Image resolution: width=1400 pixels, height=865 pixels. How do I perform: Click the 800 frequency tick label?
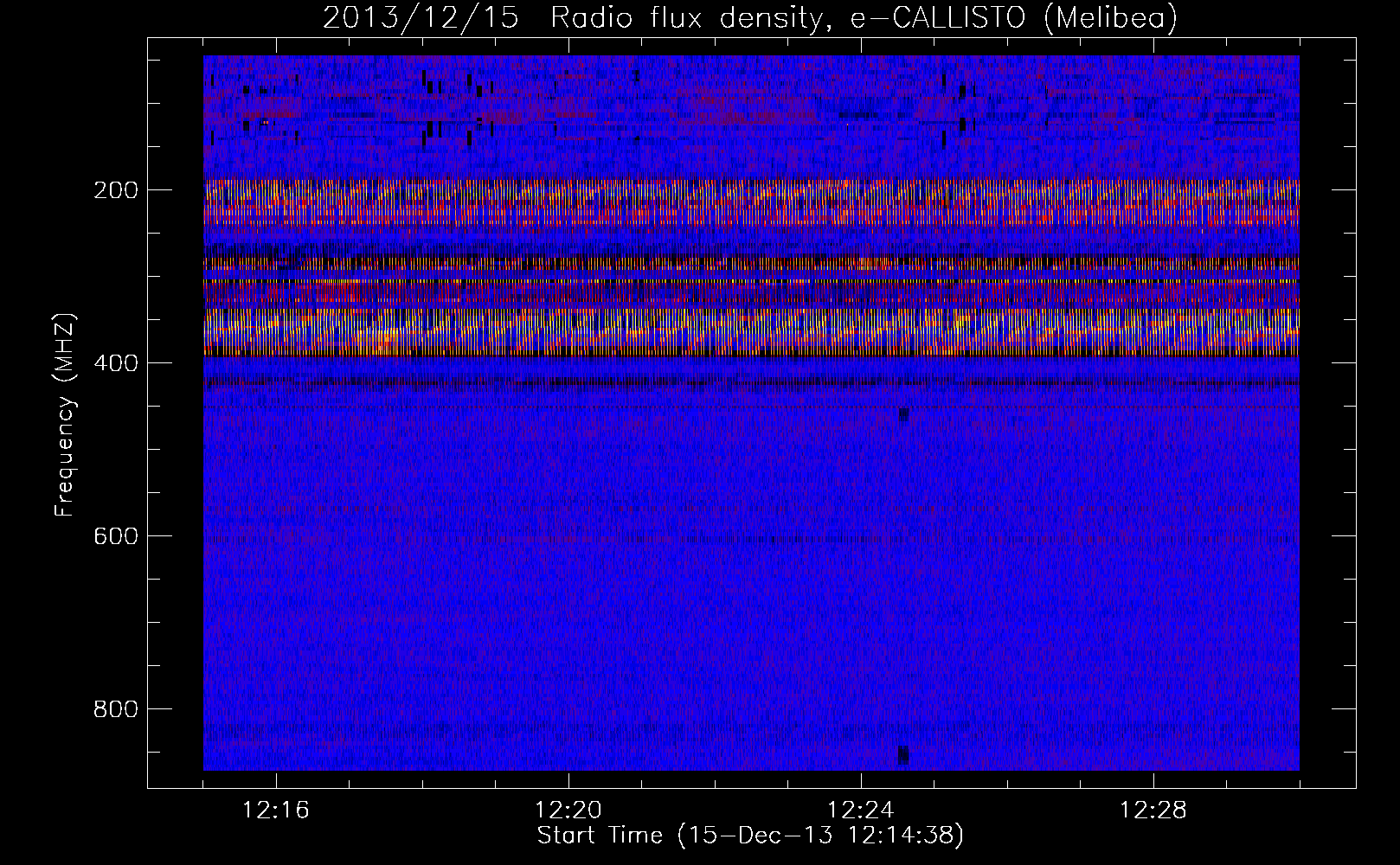pyautogui.click(x=115, y=709)
